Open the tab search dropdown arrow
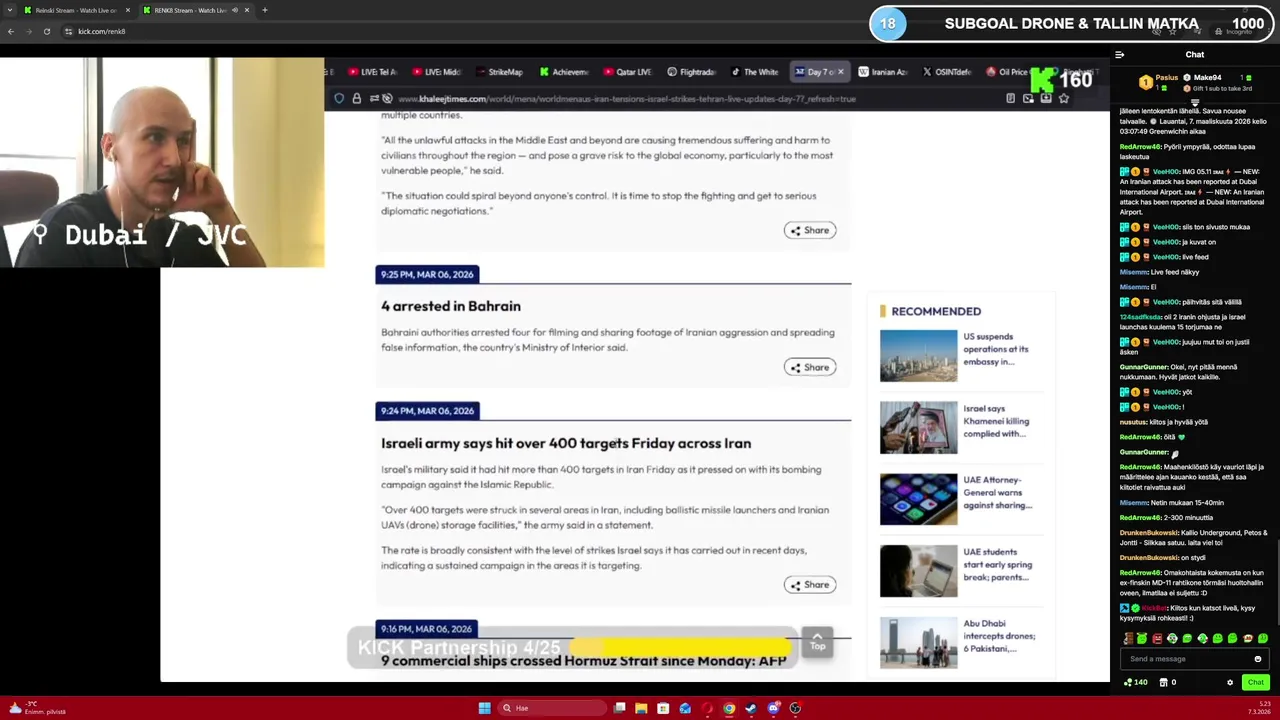1280x720 pixels. (9, 10)
